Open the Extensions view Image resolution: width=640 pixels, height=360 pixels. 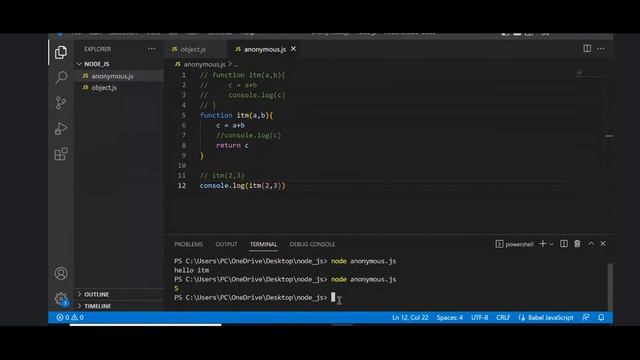(61, 154)
